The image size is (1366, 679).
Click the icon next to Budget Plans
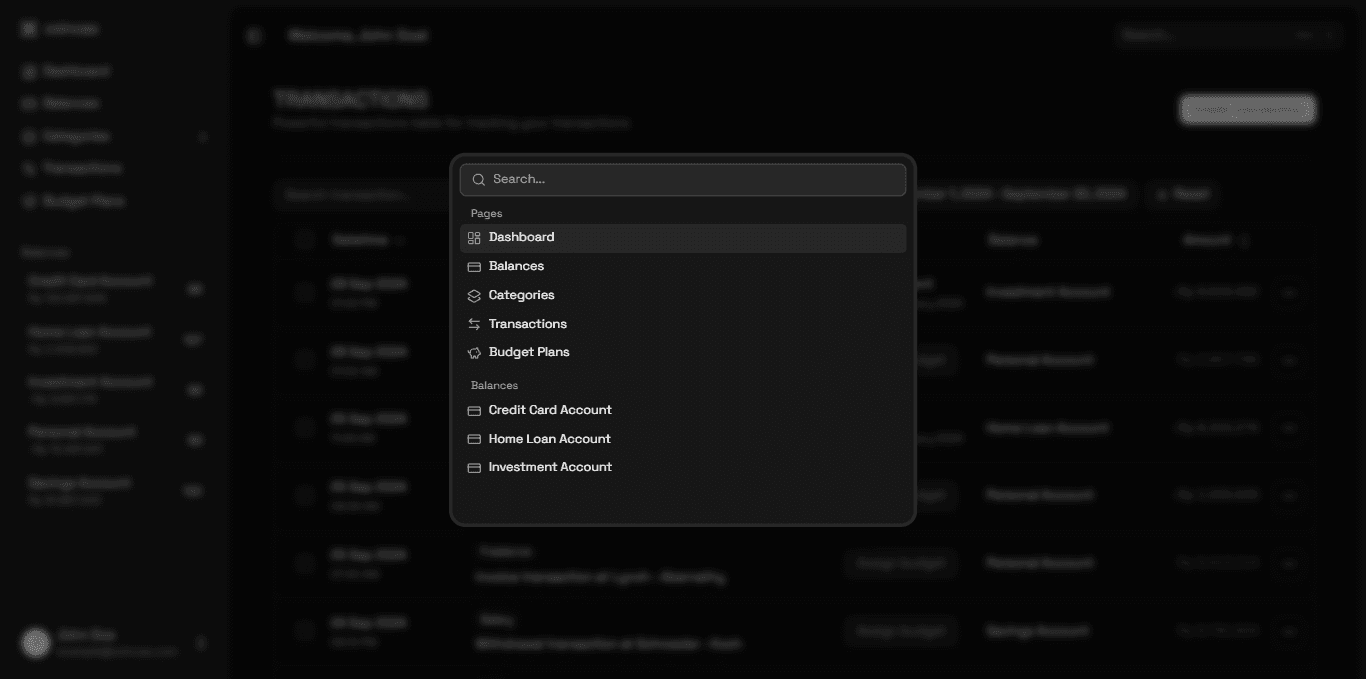coord(472,352)
